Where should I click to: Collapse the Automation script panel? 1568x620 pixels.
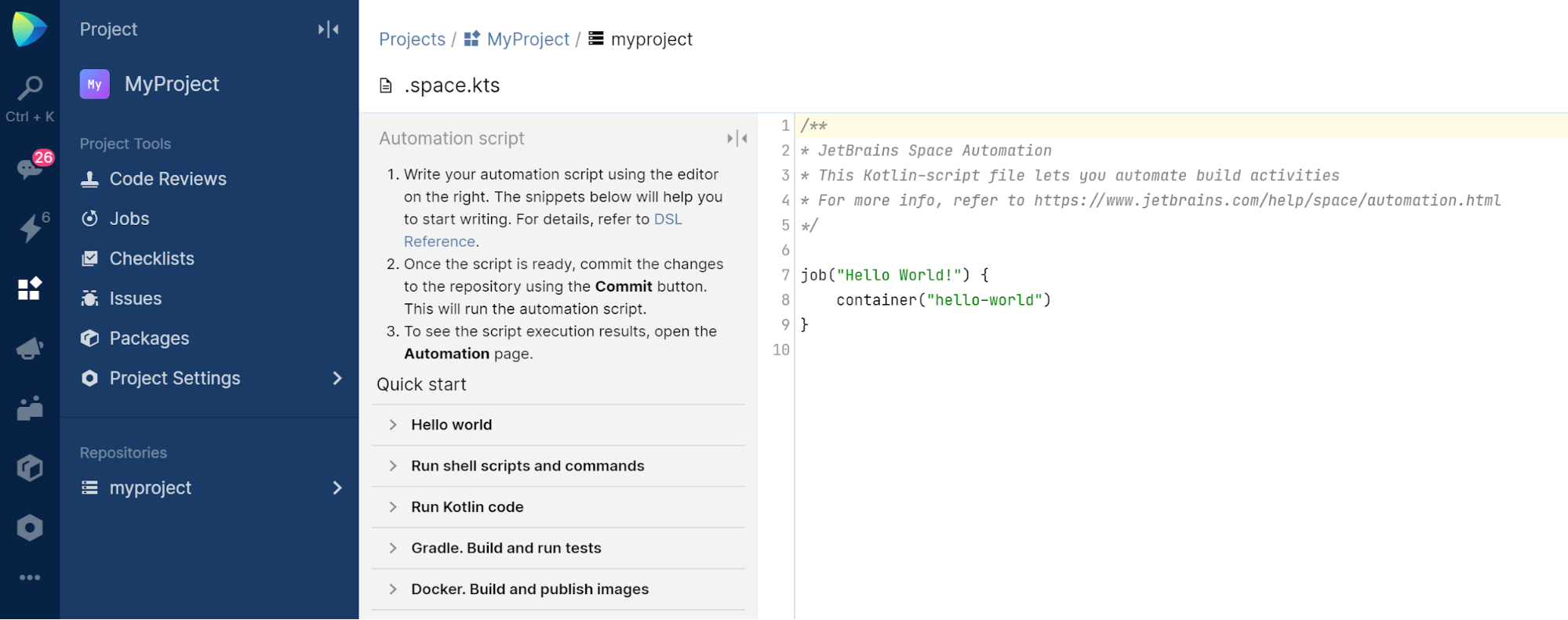coord(737,139)
